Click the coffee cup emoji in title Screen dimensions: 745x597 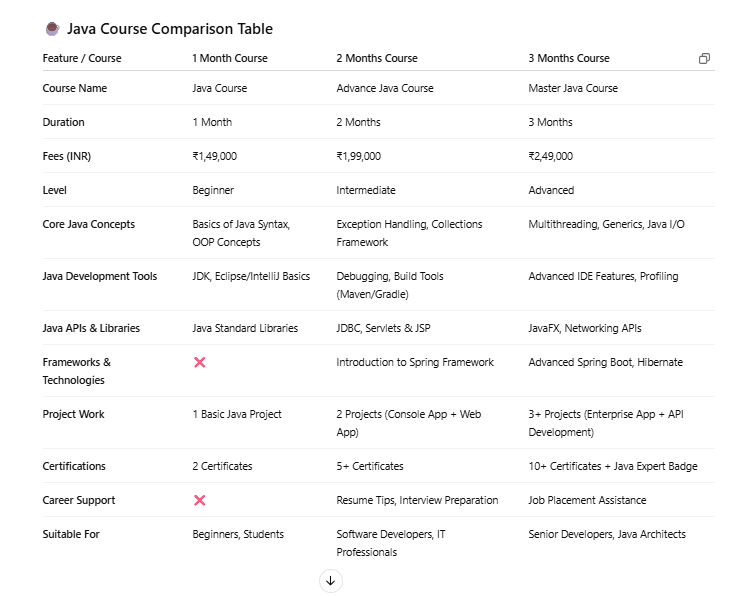52,29
